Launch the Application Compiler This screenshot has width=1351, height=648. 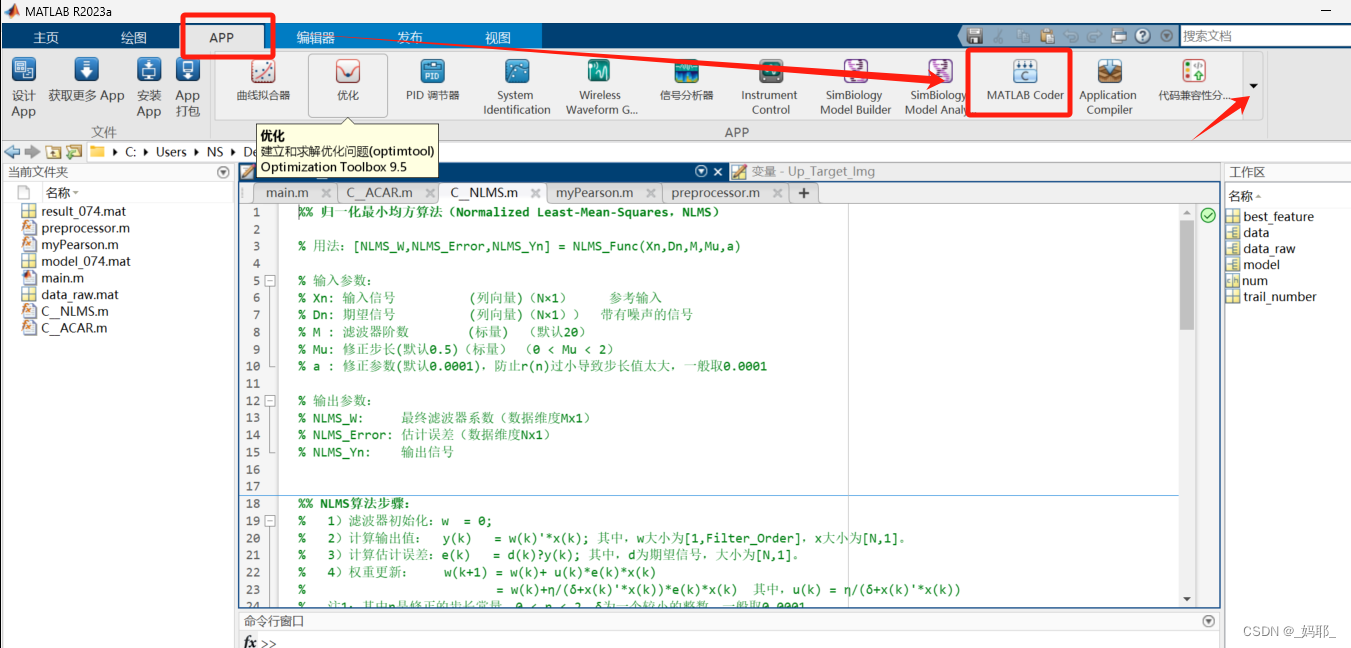coord(1108,87)
